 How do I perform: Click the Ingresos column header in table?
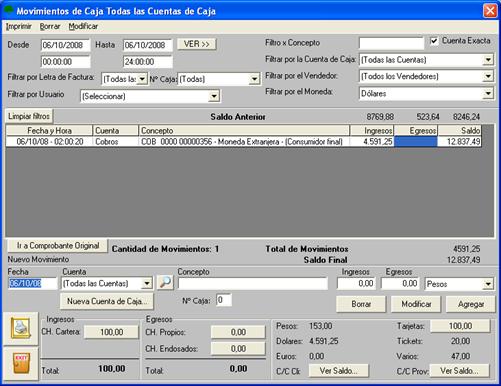point(372,130)
